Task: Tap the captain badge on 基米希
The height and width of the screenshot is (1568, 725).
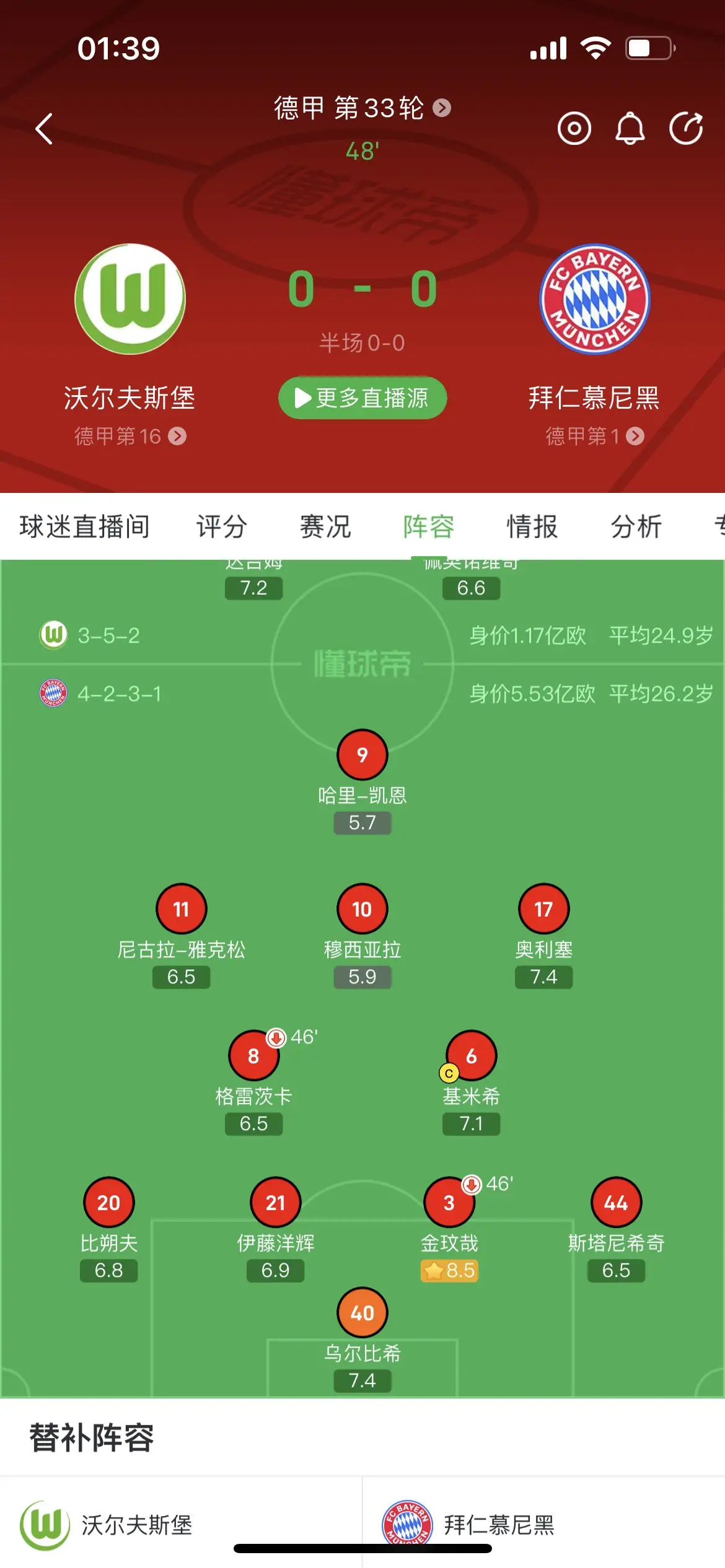Action: 449,1073
